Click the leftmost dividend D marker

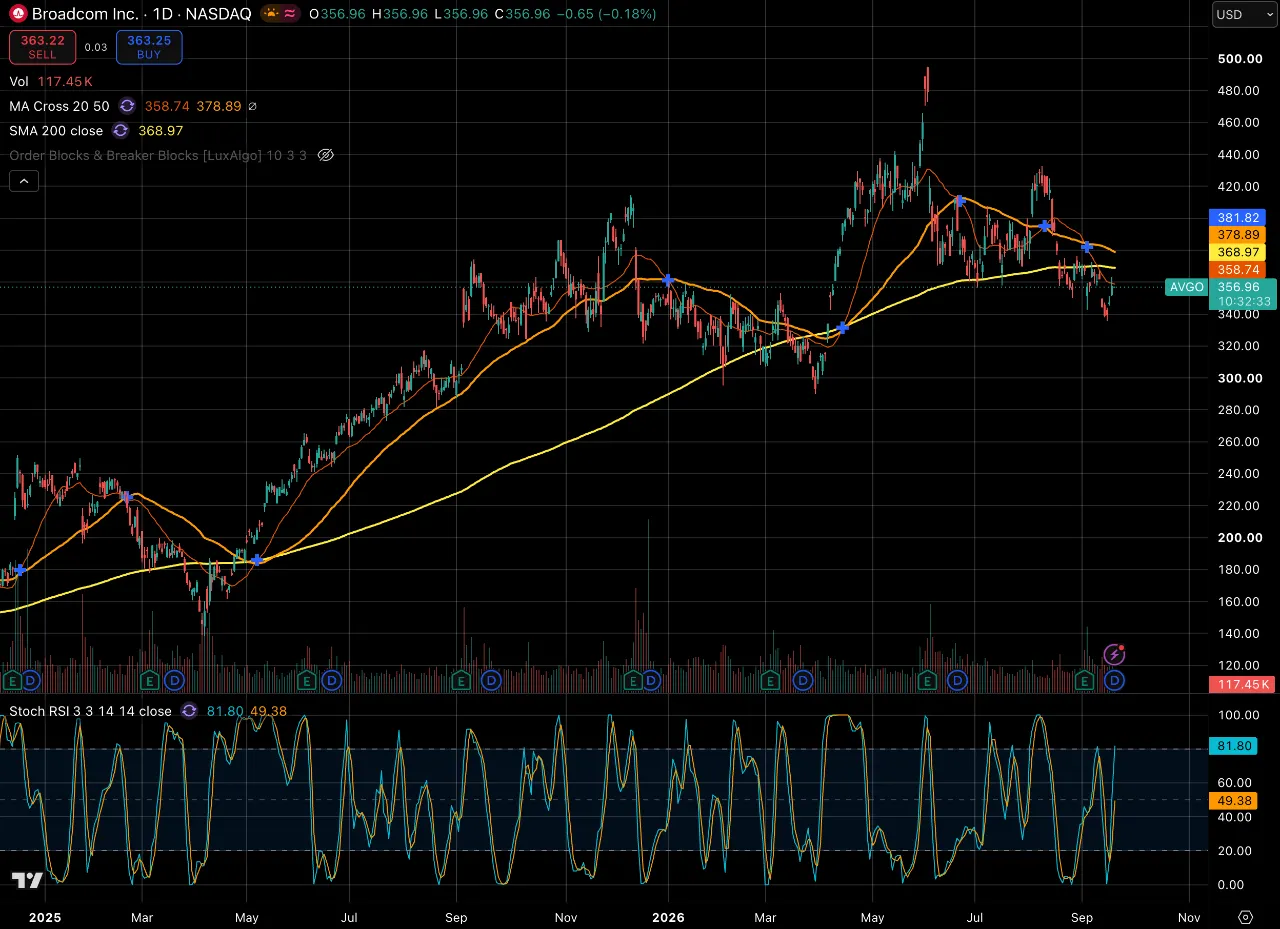(31, 681)
